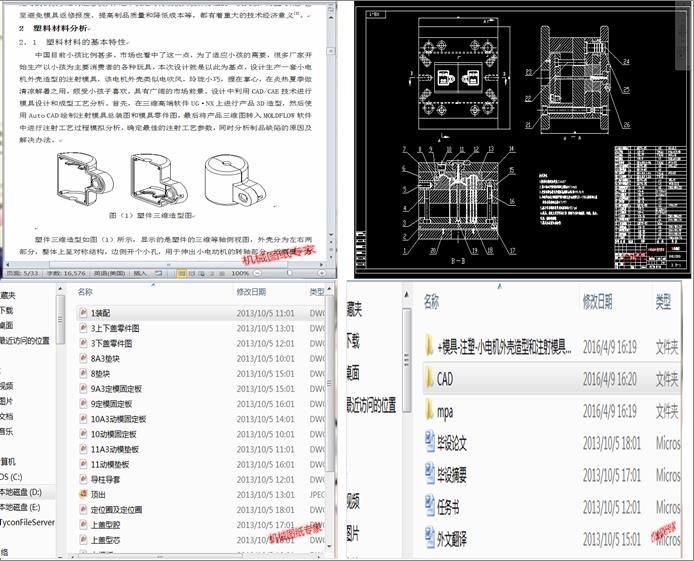
Task: Click the date 2016/4/9 16:20 of CAD folder
Action: pyautogui.click(x=609, y=379)
